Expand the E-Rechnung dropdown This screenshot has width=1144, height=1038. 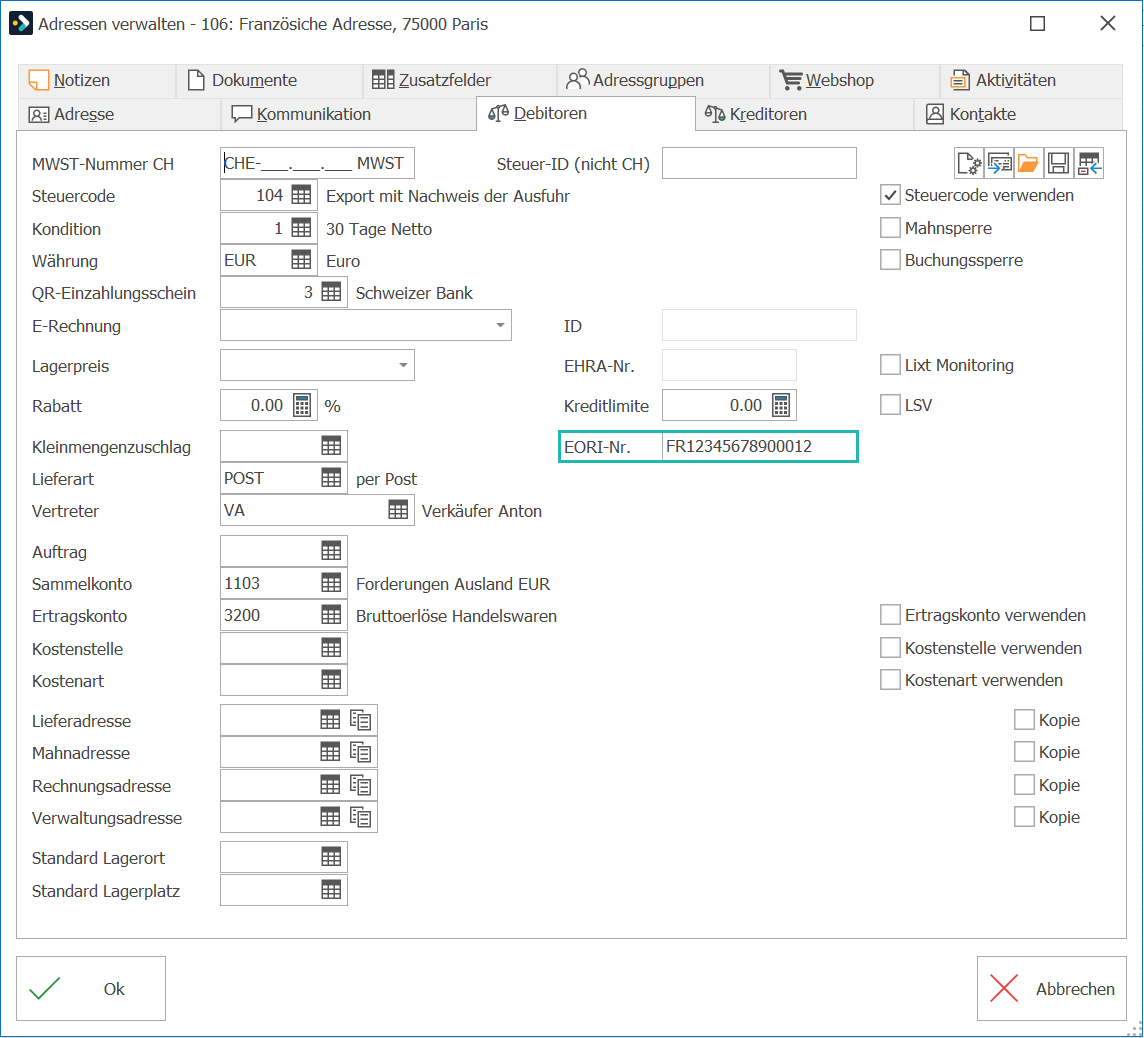point(500,325)
